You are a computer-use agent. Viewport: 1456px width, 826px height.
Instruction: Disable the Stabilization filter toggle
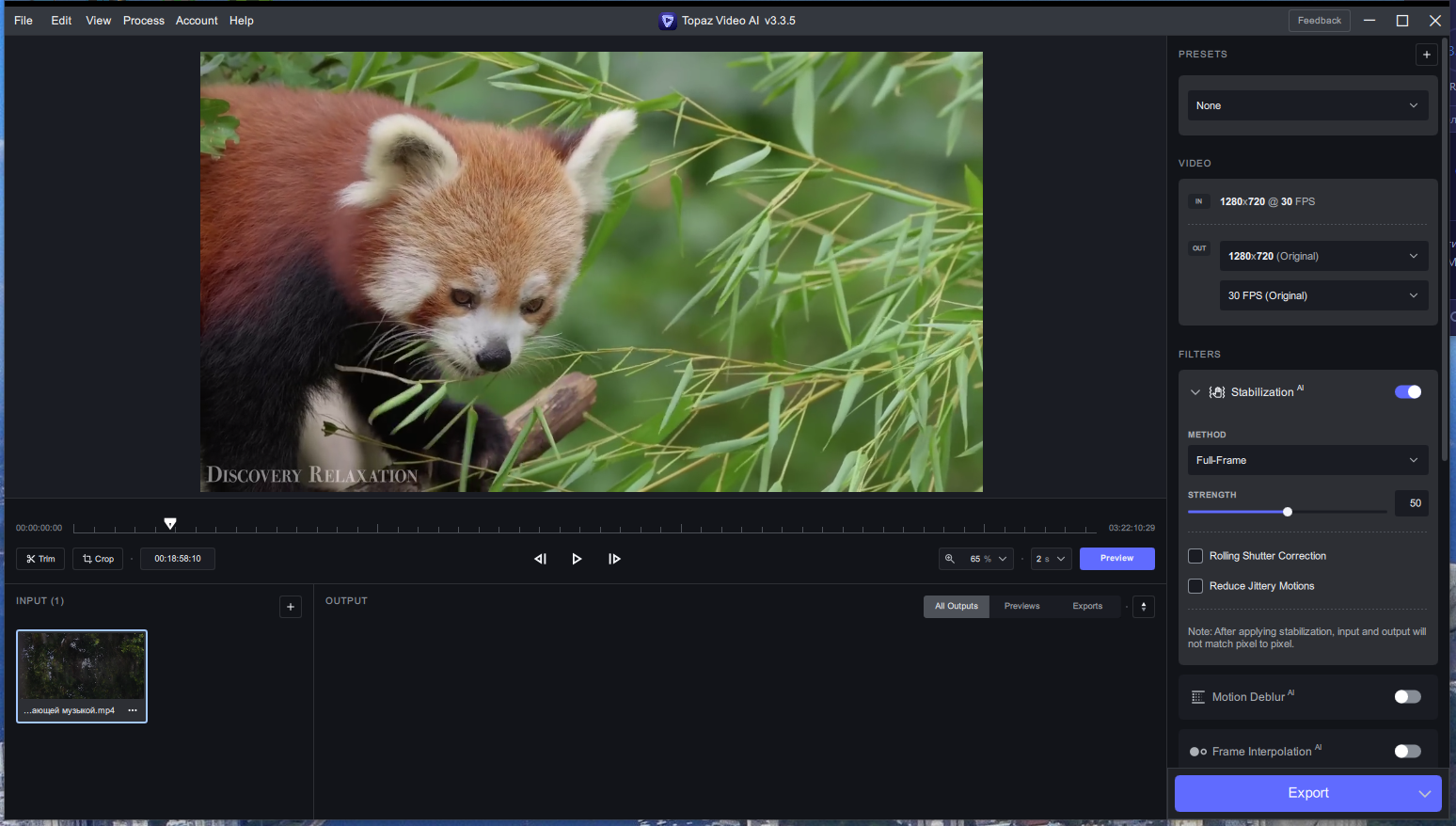pos(1407,392)
